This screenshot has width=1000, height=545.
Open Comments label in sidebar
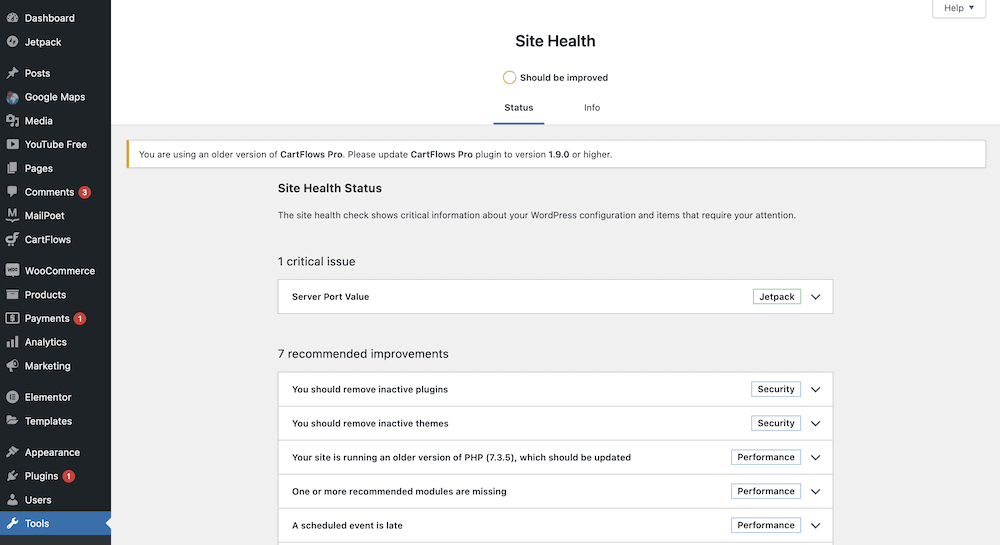tap(49, 192)
